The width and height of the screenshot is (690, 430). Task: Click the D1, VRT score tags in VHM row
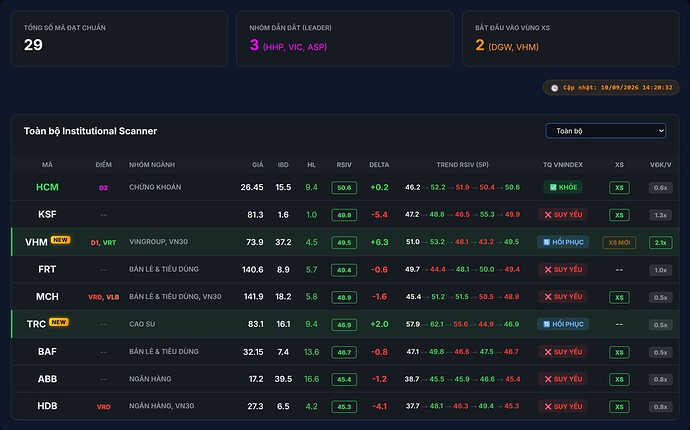103,243
